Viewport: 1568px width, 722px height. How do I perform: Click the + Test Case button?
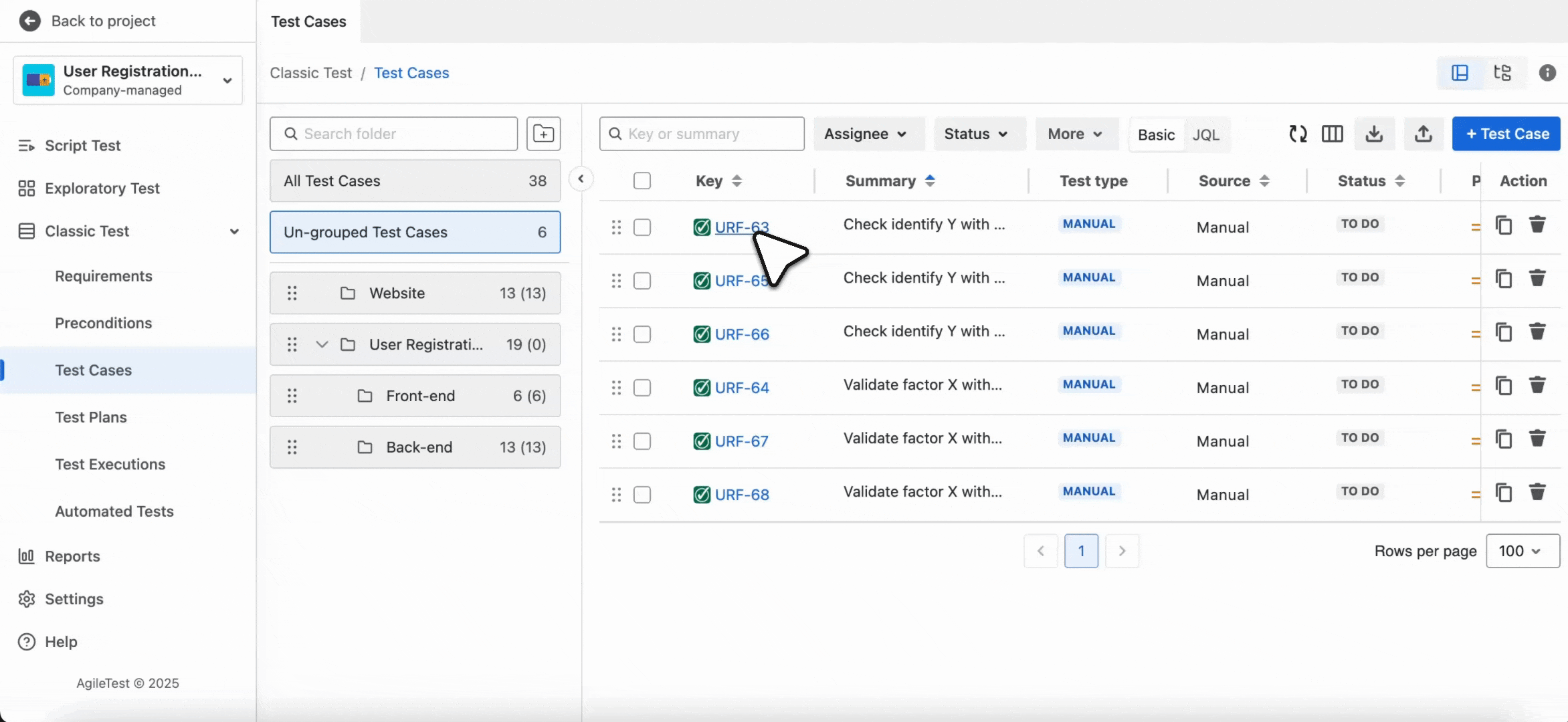point(1506,134)
